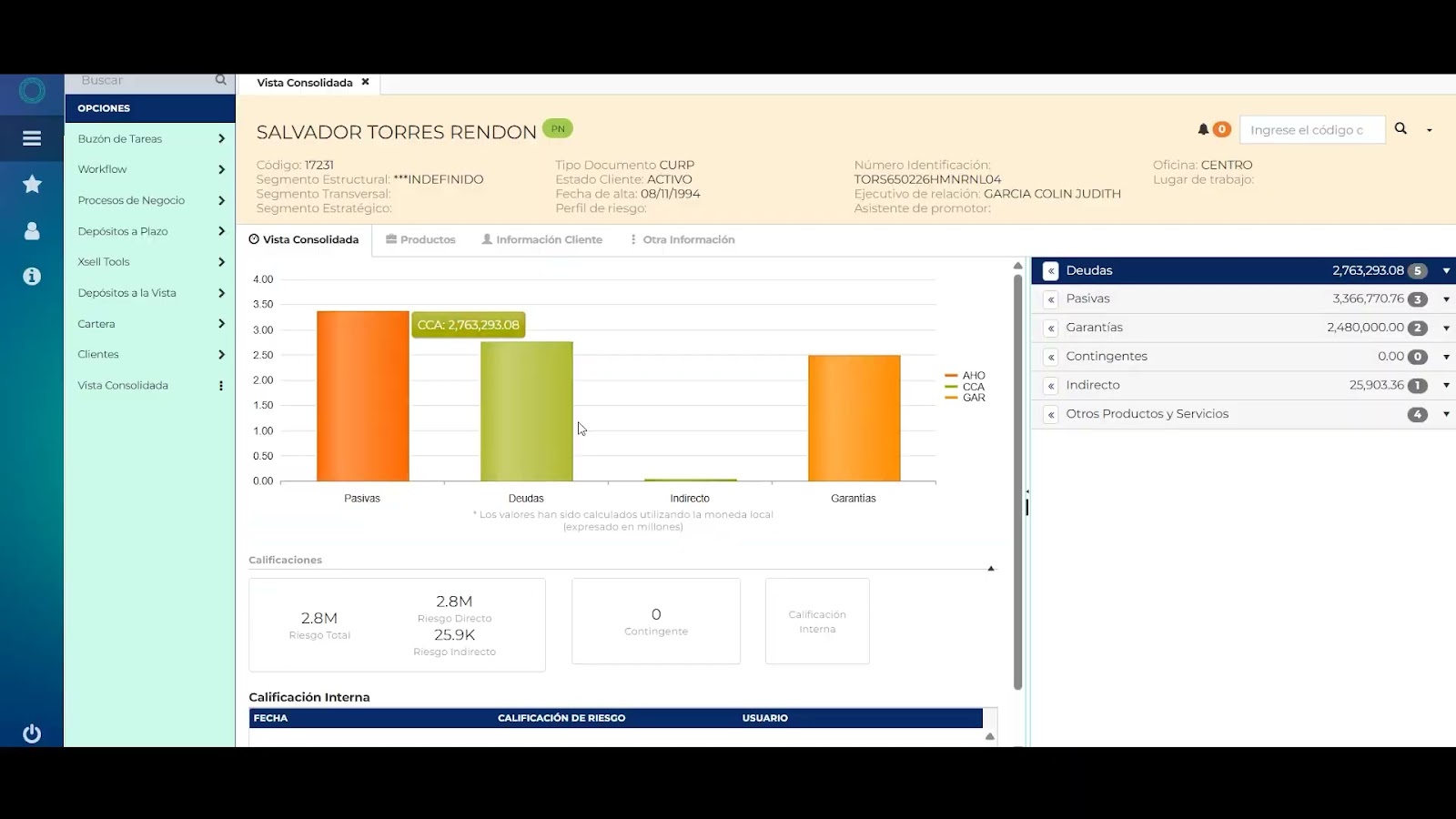Open Vista Consolidada three-dot options
Screen dimensions: 1456x819
point(221,386)
